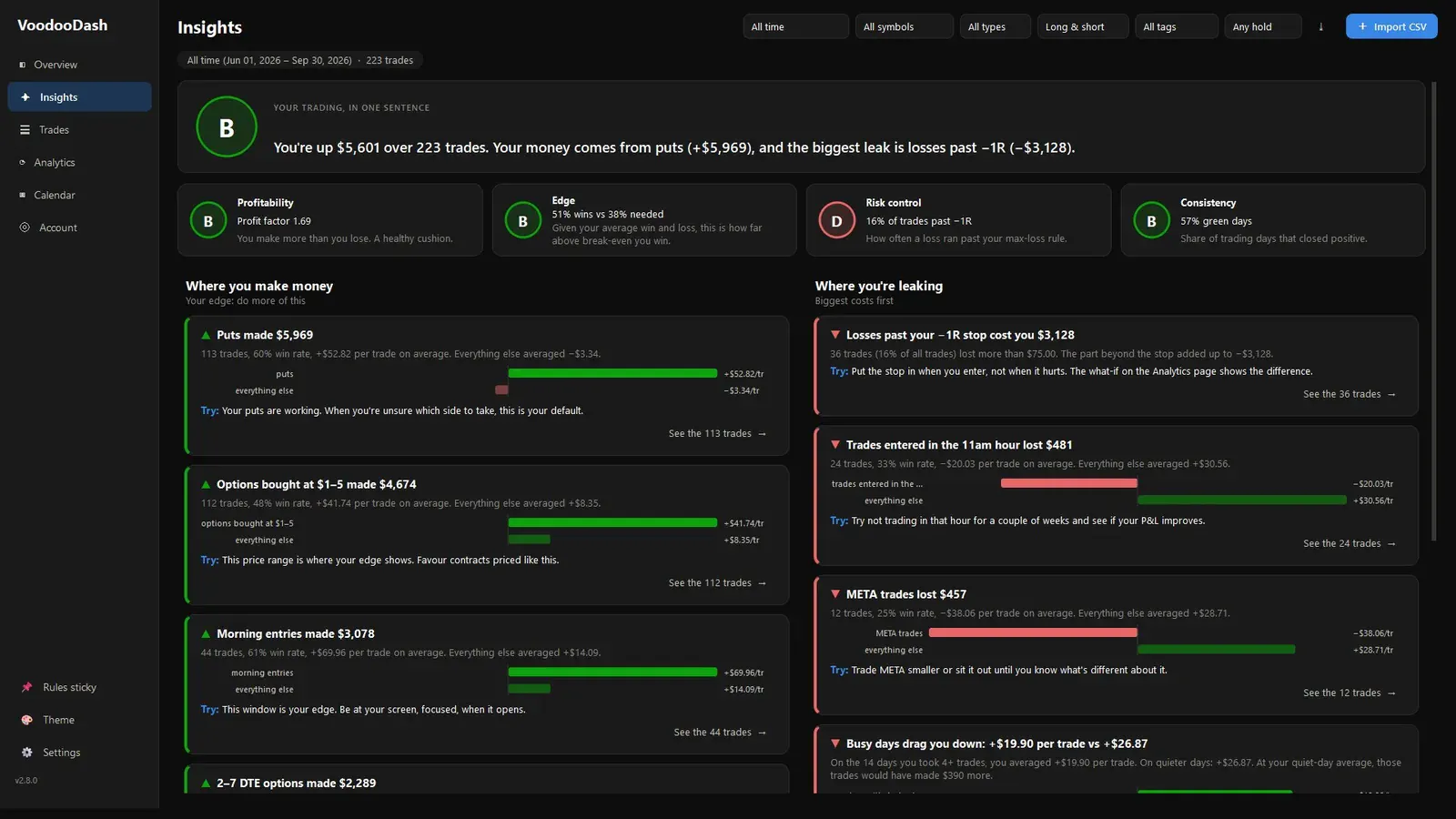The width and height of the screenshot is (1456, 819).
Task: Click the Overview icon in the sidebar
Action: coord(23,65)
